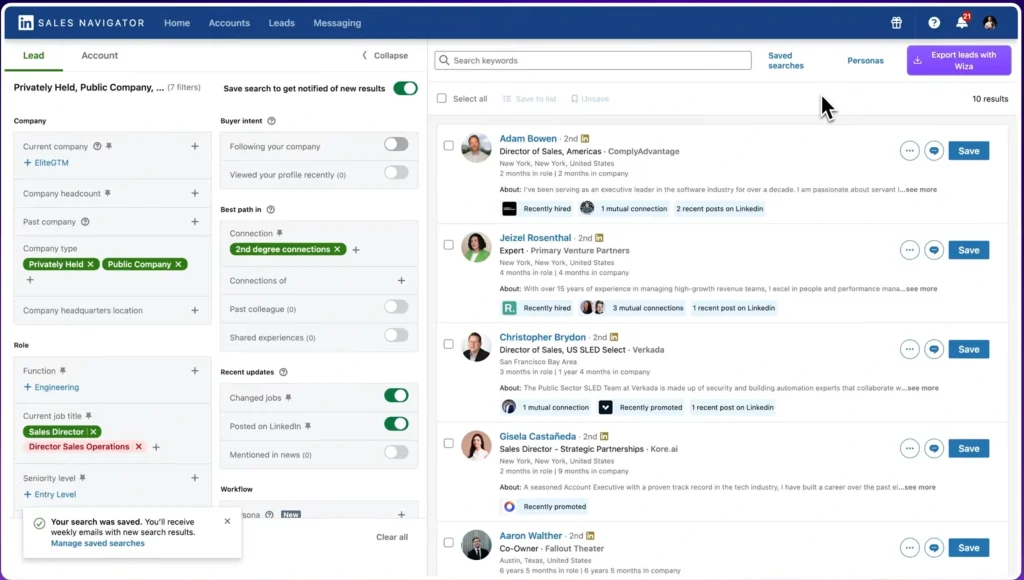Click Clear all filters

[392, 537]
